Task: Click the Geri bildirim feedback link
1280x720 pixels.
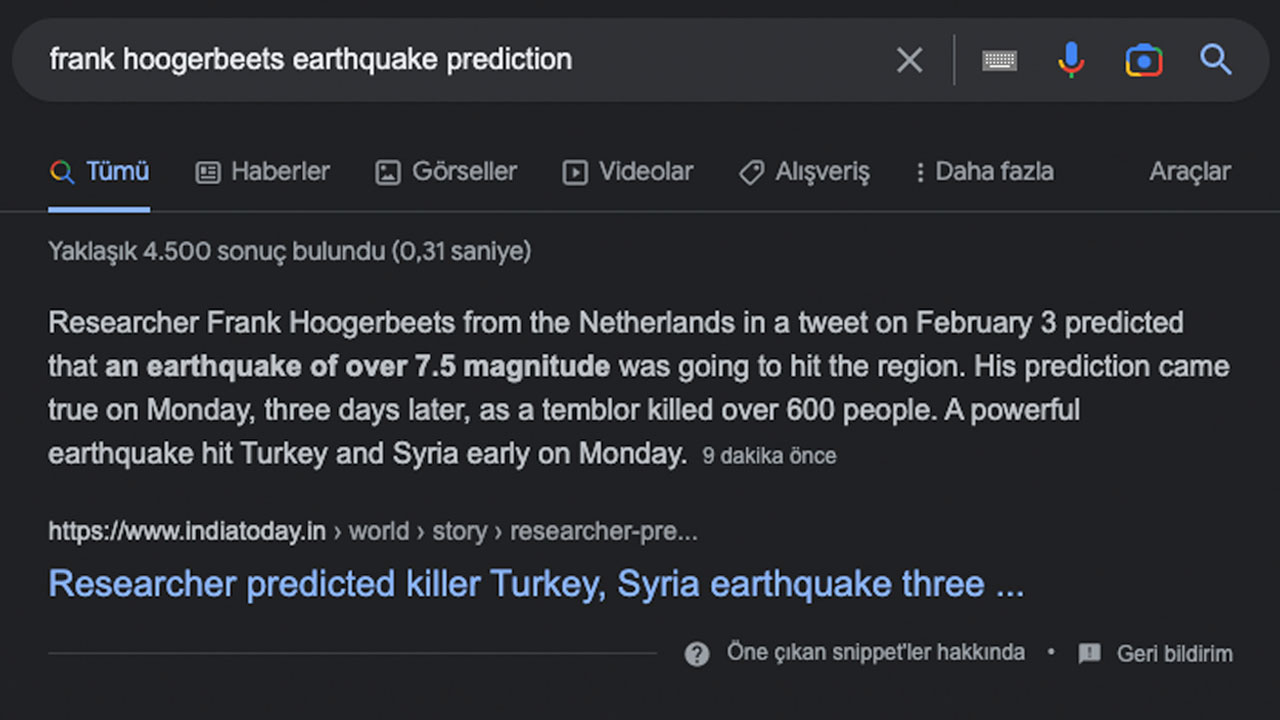Action: [x=1174, y=654]
